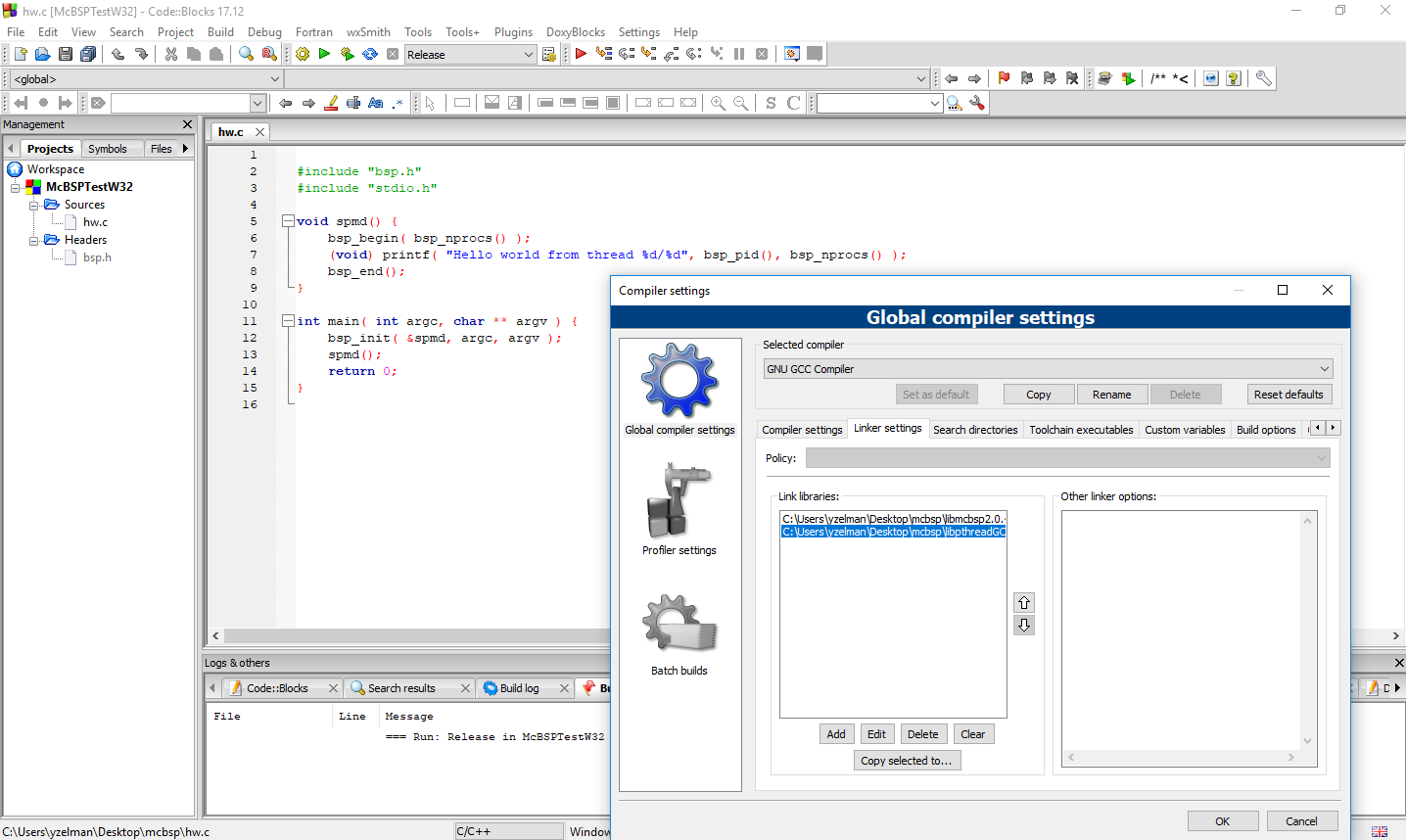Select the libmcbsp2.0 library entry
The image size is (1406, 840).
[x=893, y=519]
